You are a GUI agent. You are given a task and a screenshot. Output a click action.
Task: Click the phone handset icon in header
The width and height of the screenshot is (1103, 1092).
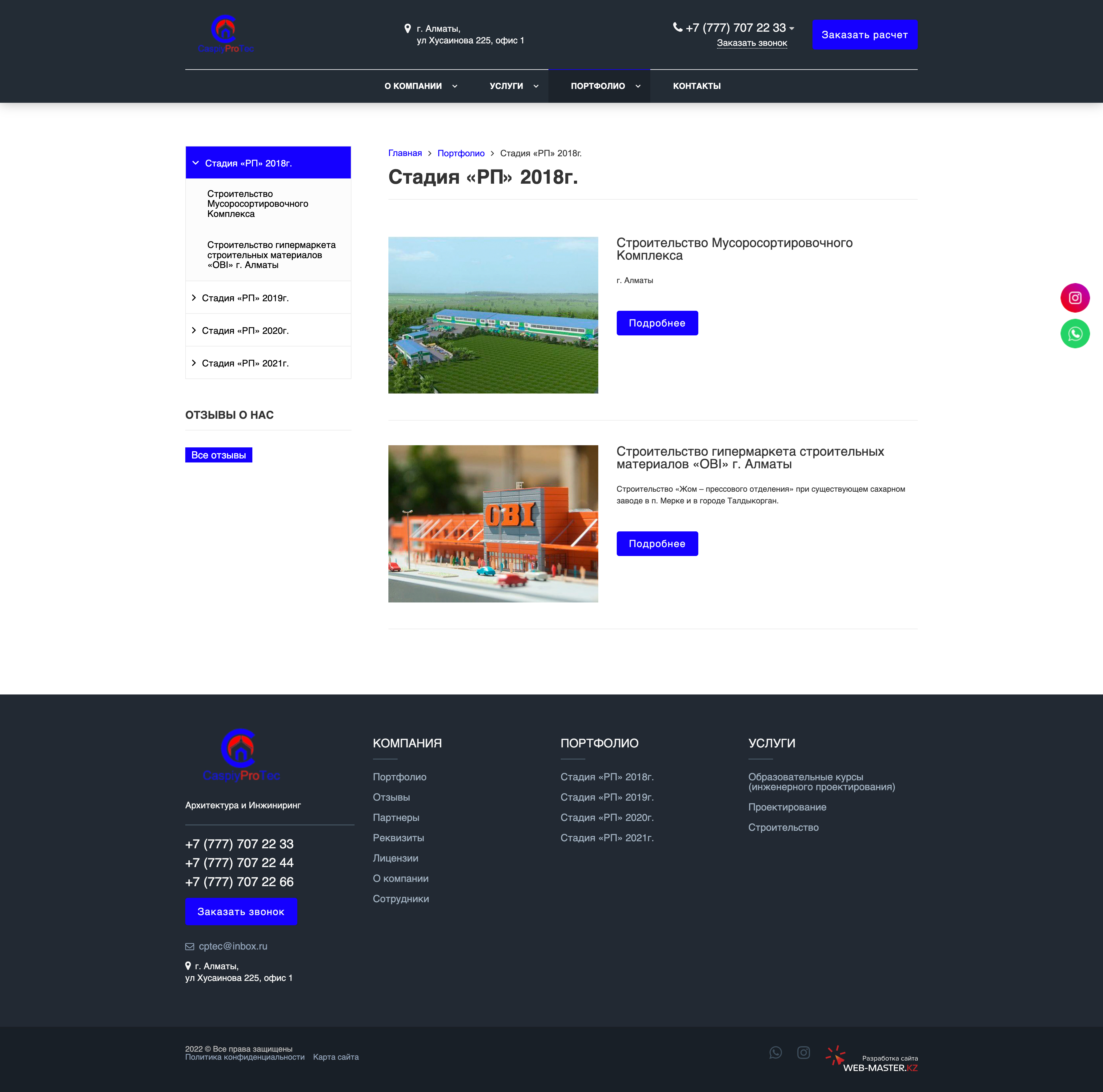pos(678,27)
